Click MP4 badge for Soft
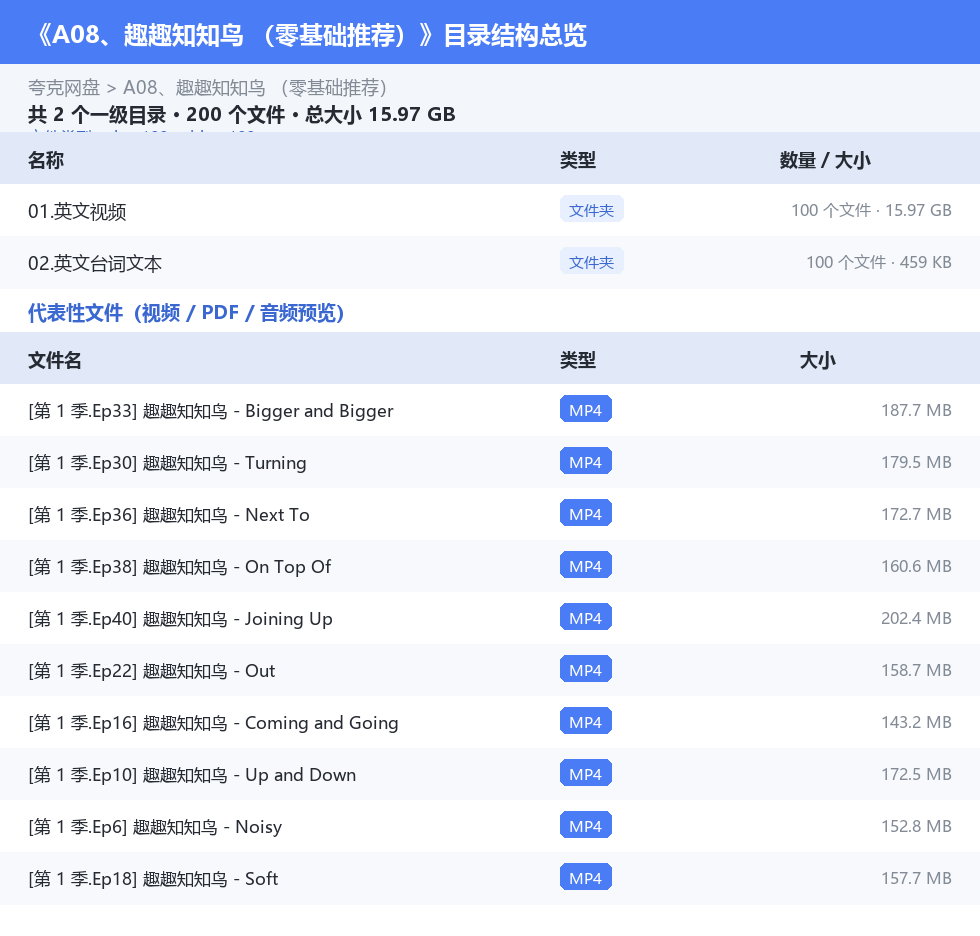Viewport: 980px width, 936px height. [x=586, y=877]
